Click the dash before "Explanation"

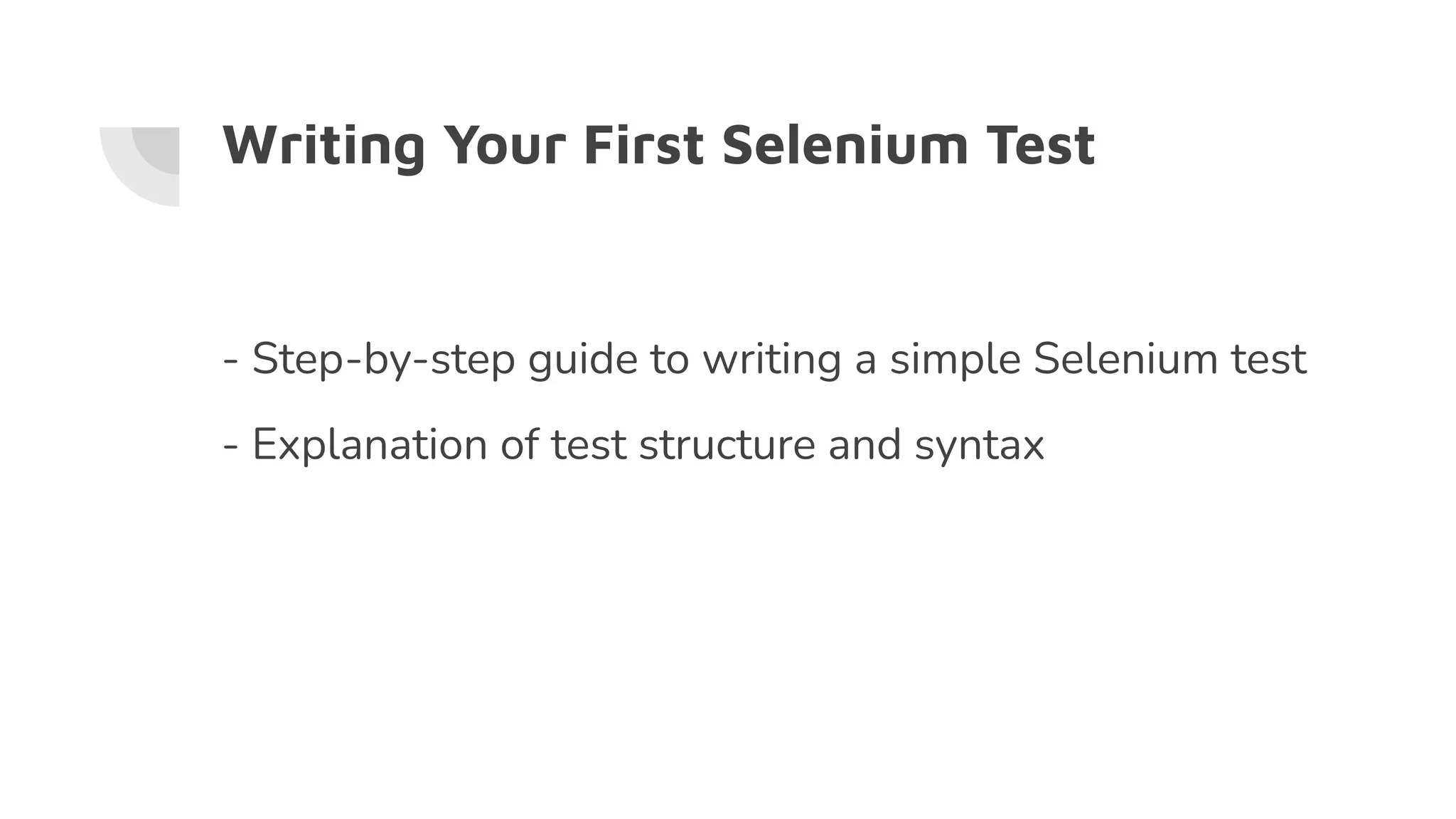click(x=230, y=448)
